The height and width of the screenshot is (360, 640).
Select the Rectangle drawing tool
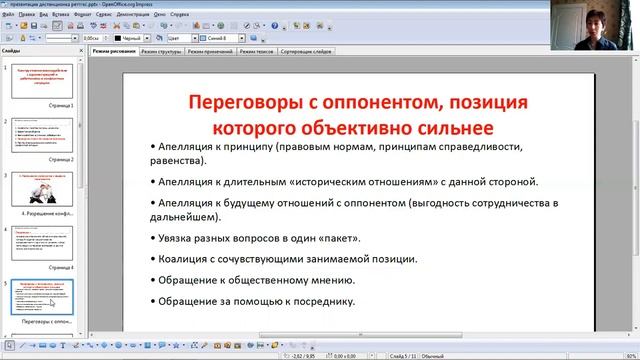click(42, 345)
